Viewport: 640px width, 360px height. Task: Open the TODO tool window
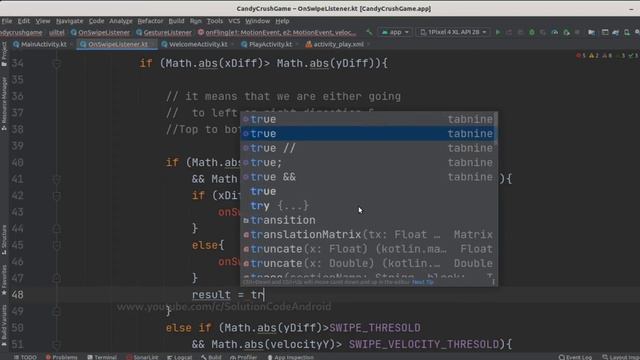point(25,357)
